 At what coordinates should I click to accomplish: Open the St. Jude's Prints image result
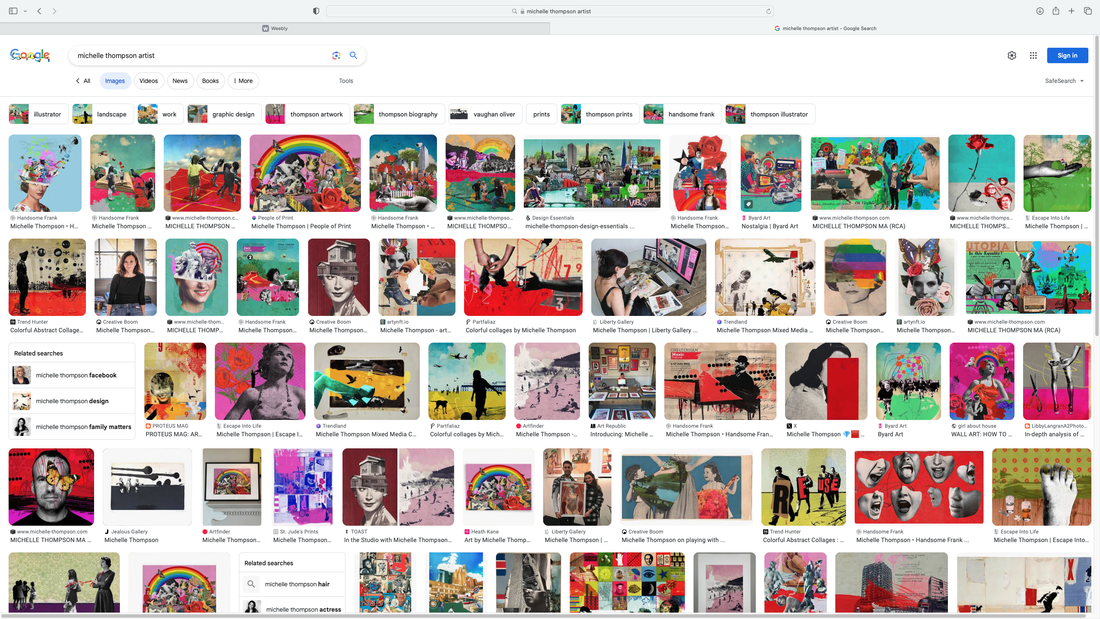(302, 487)
